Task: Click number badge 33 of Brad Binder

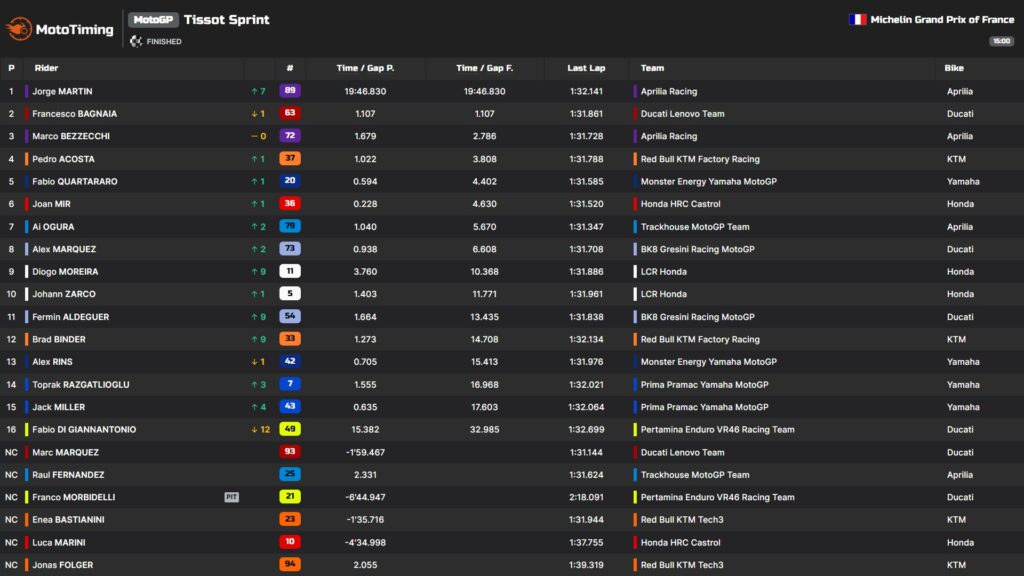Action: 290,338
